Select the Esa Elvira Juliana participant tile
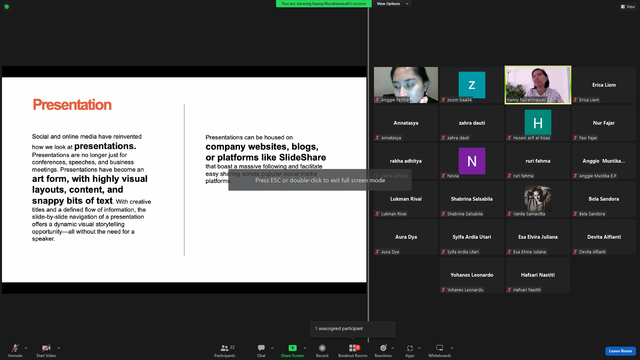Image resolution: width=640 pixels, height=360 pixels. [x=538, y=237]
